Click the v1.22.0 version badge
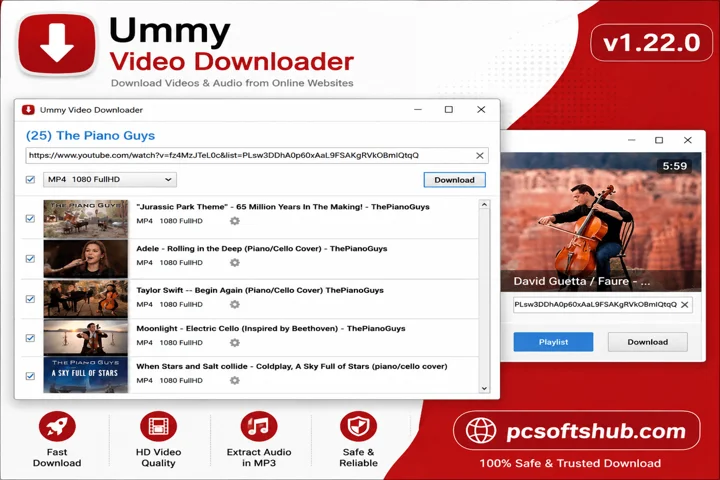 [x=652, y=43]
